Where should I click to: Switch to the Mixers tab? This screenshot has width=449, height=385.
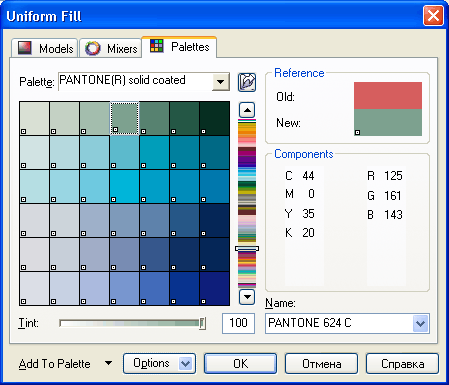(x=111, y=48)
